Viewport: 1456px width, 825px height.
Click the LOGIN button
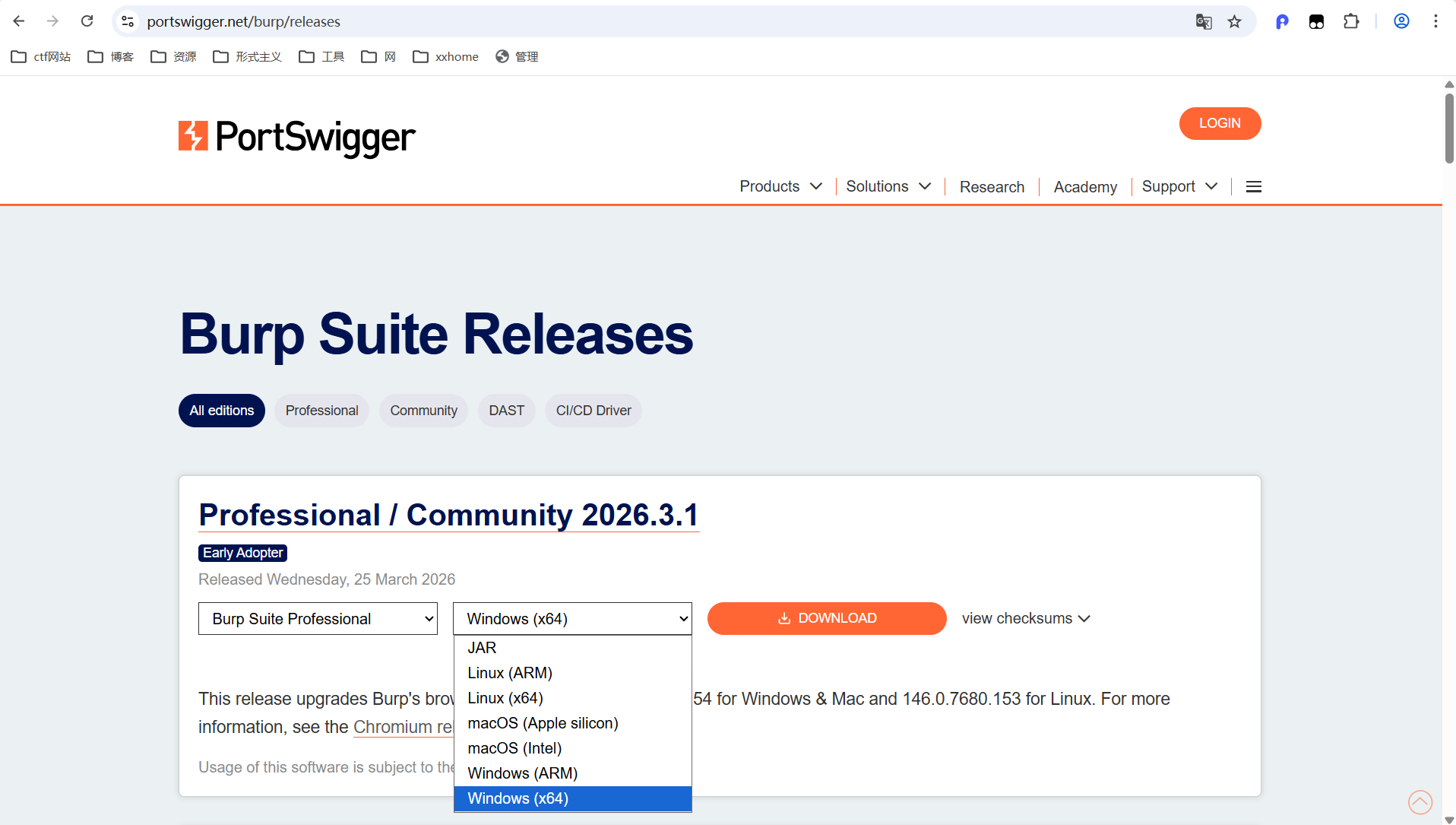(1220, 123)
